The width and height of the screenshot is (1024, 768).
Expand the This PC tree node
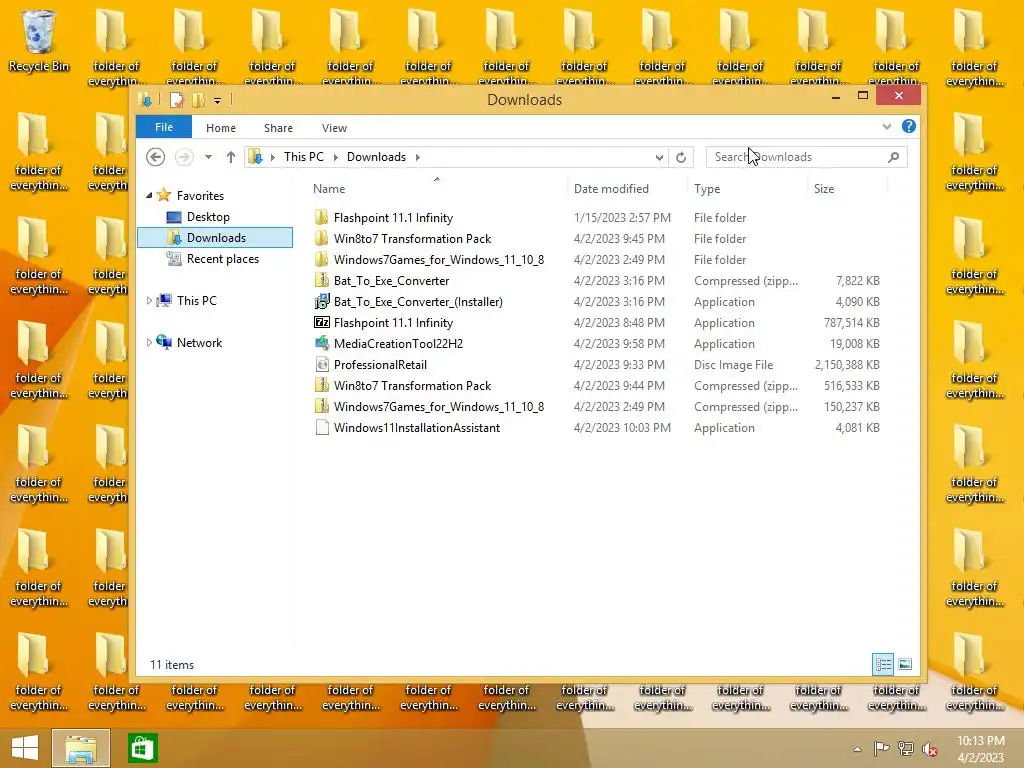coord(149,300)
